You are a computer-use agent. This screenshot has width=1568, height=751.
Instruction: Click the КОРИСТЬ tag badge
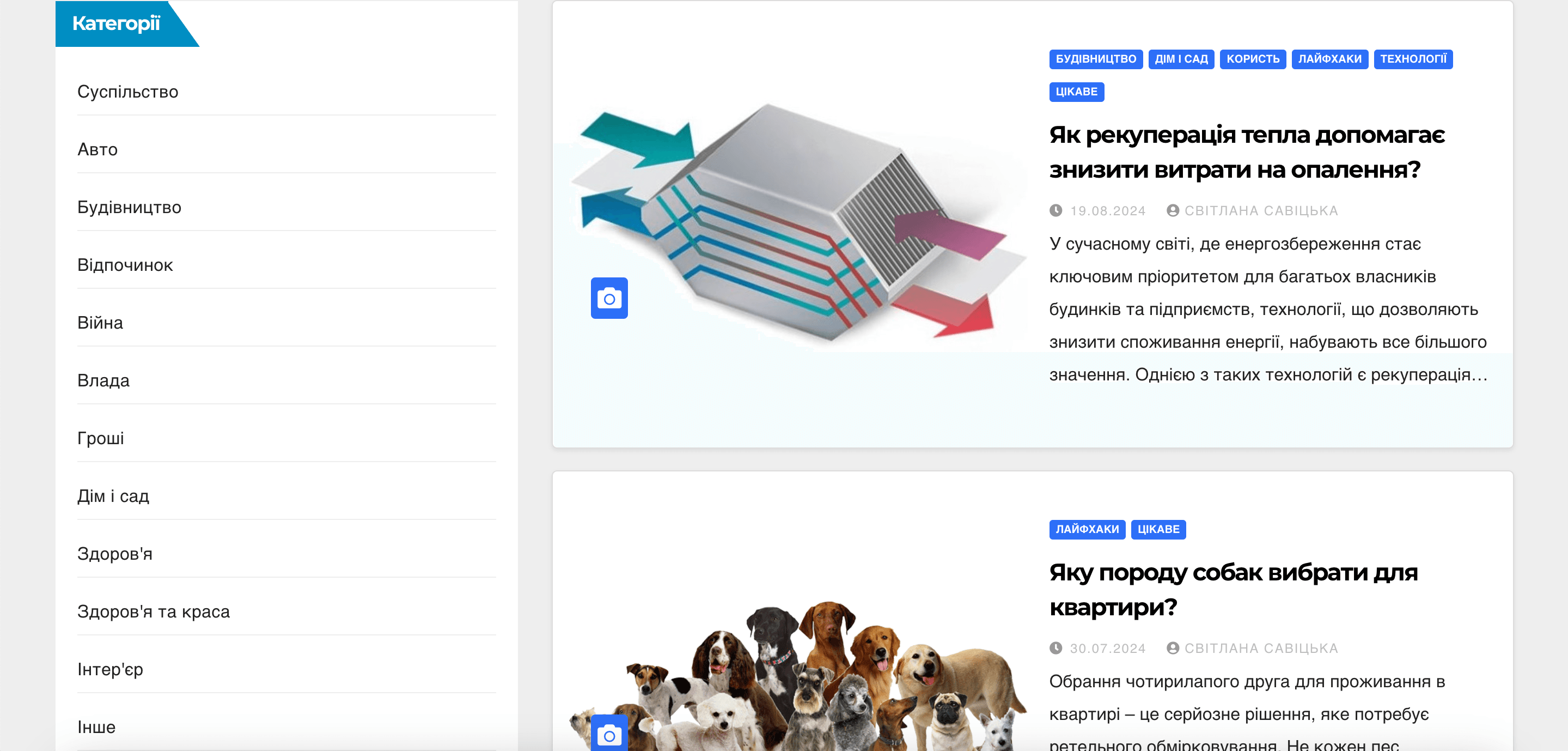[1253, 59]
